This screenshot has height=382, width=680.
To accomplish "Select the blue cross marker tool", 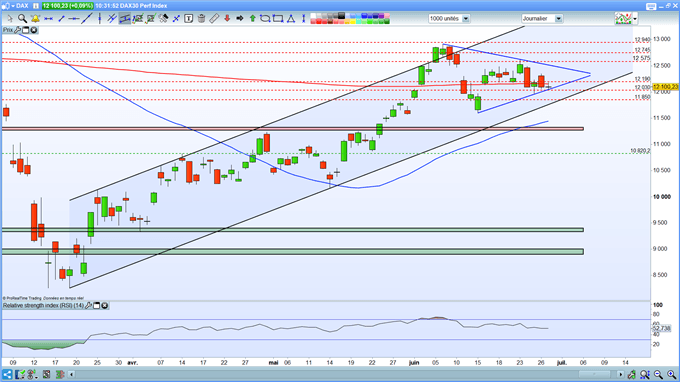I will [176, 19].
